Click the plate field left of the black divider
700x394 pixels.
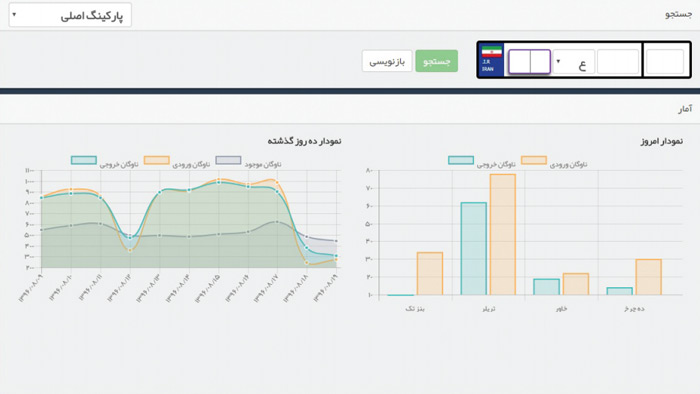[x=618, y=62]
